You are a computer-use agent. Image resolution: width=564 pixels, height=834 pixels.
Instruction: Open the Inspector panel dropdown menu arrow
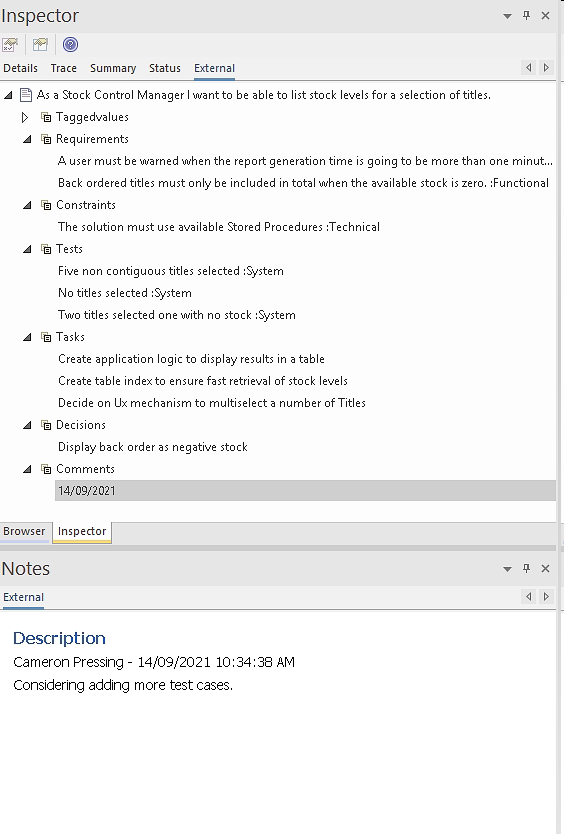pyautogui.click(x=508, y=16)
